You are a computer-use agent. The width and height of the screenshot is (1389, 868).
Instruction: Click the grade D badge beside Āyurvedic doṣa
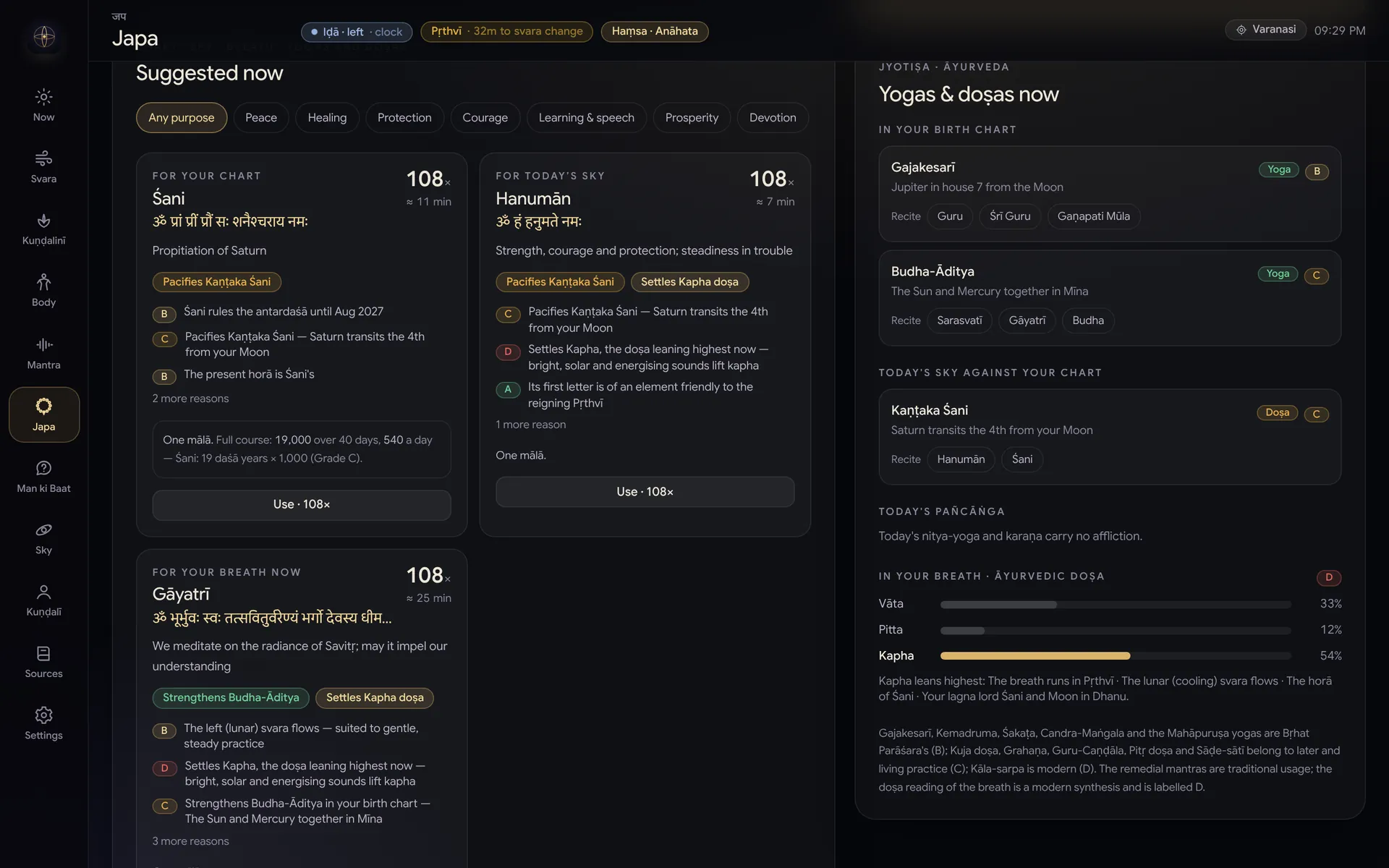(x=1329, y=577)
